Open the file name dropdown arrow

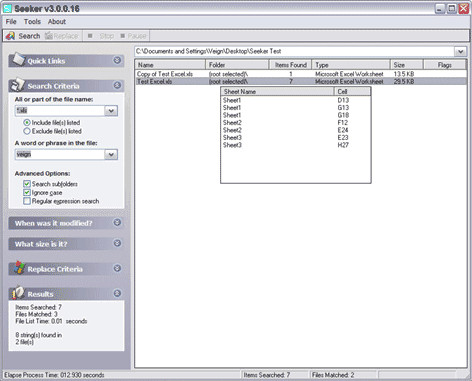pyautogui.click(x=111, y=111)
